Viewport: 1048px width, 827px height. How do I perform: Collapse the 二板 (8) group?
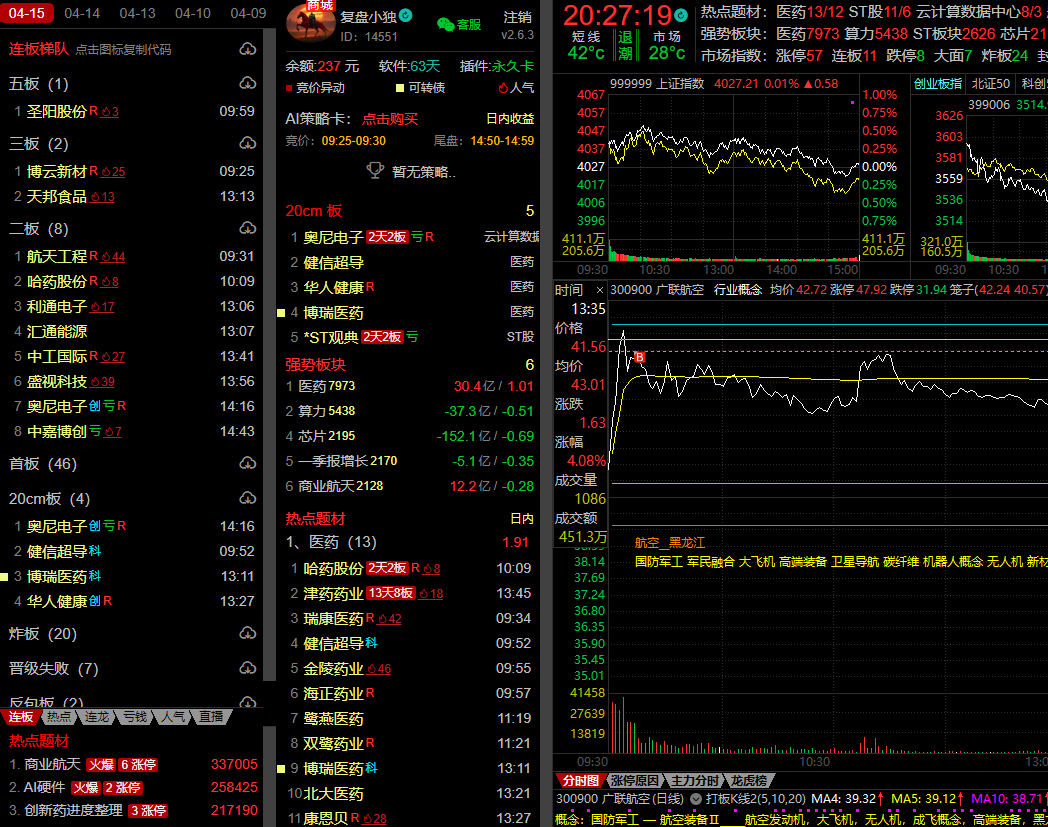click(x=39, y=229)
